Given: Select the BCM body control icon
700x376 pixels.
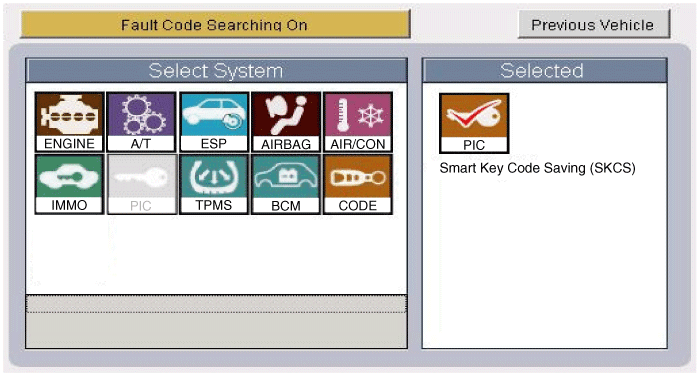Looking at the screenshot, I should (x=286, y=184).
